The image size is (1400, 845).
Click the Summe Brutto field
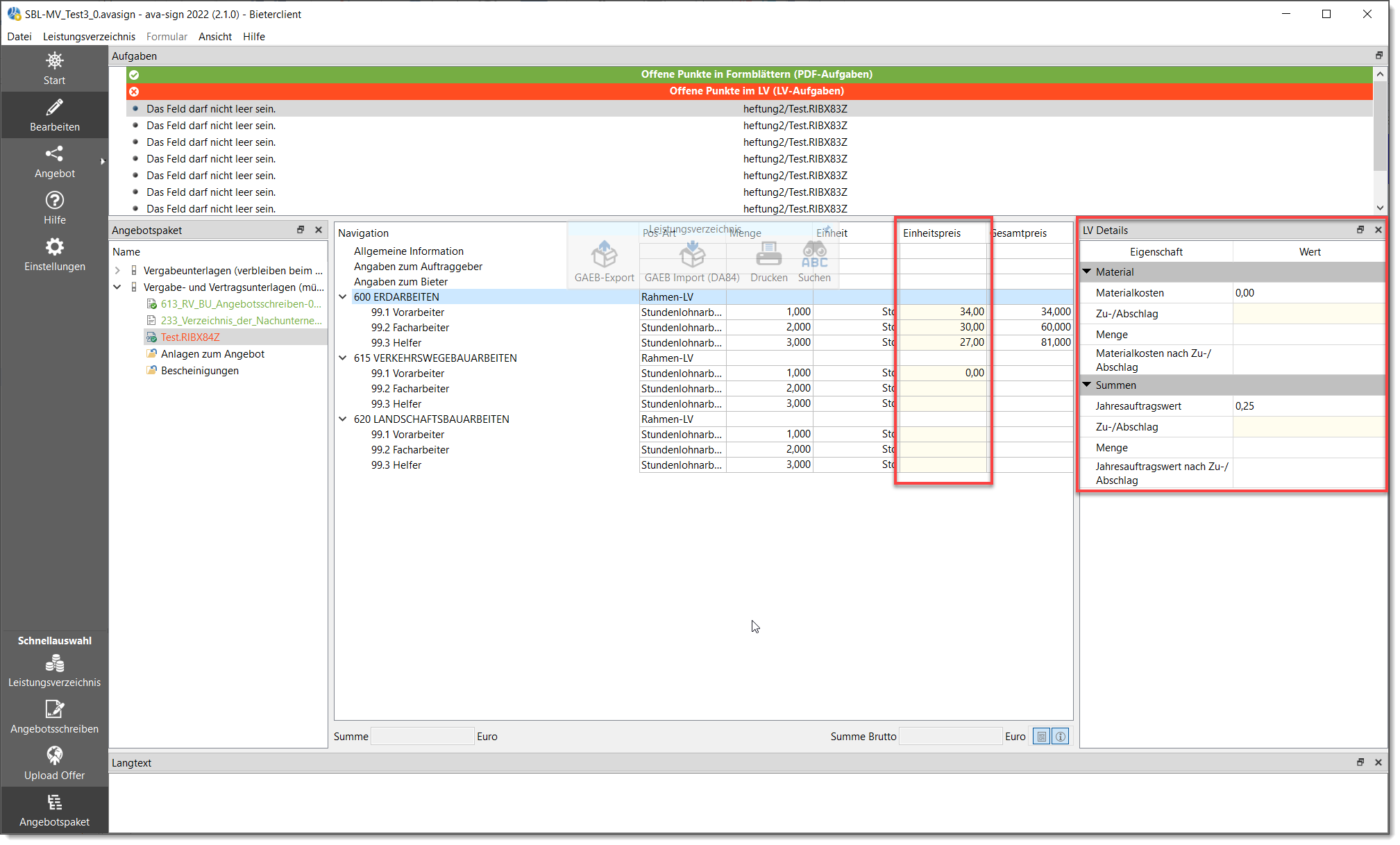(x=950, y=737)
